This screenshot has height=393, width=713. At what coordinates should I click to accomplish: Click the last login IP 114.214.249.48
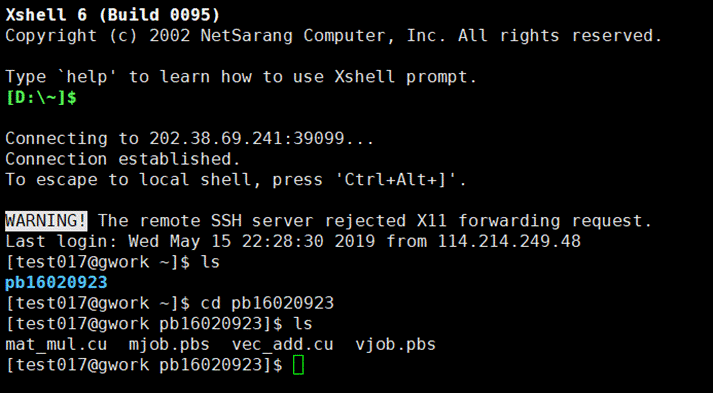pos(509,241)
